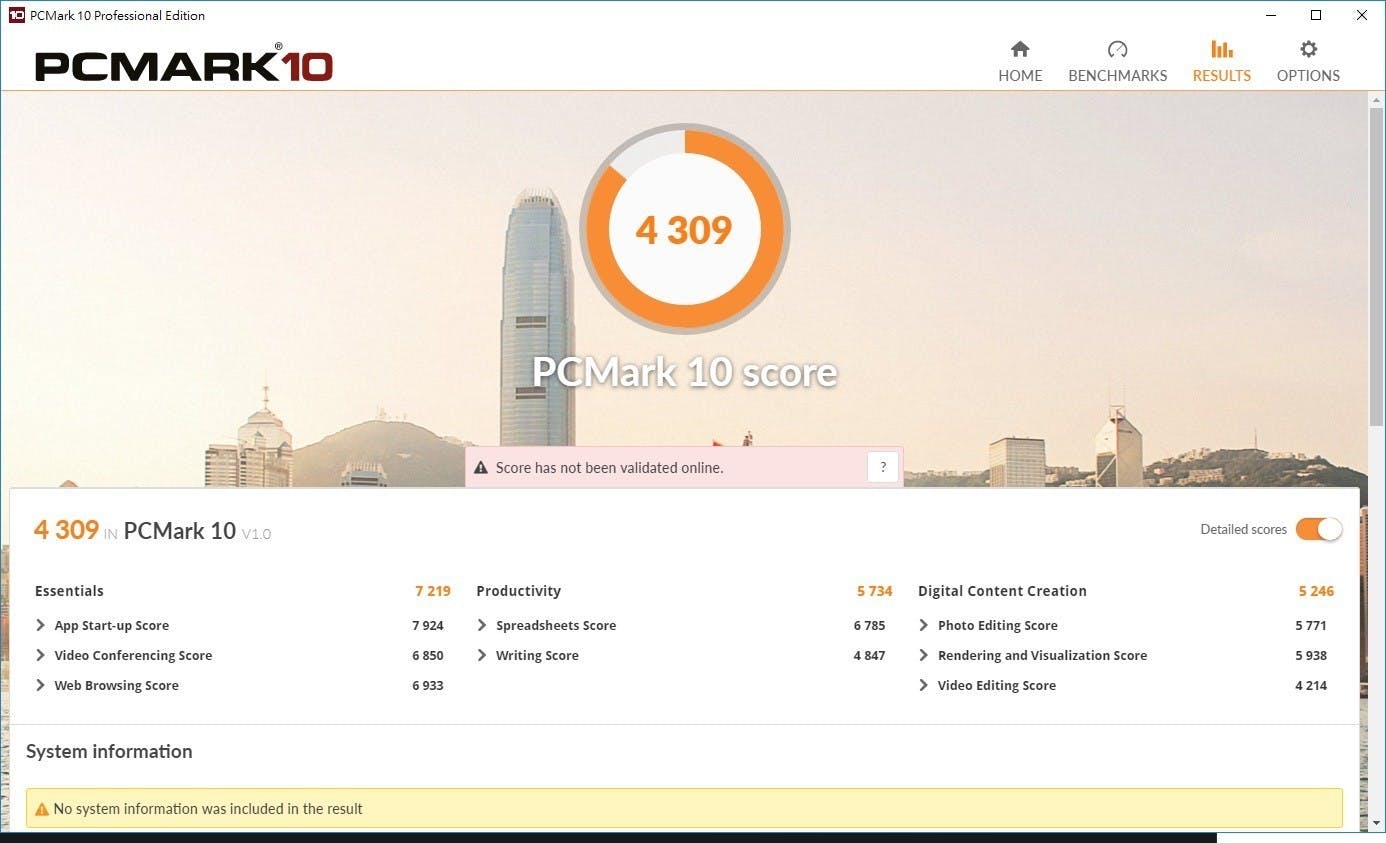Viewport: 1386px width, 843px height.
Task: Click the large PCMark 10 score caption
Action: (685, 372)
